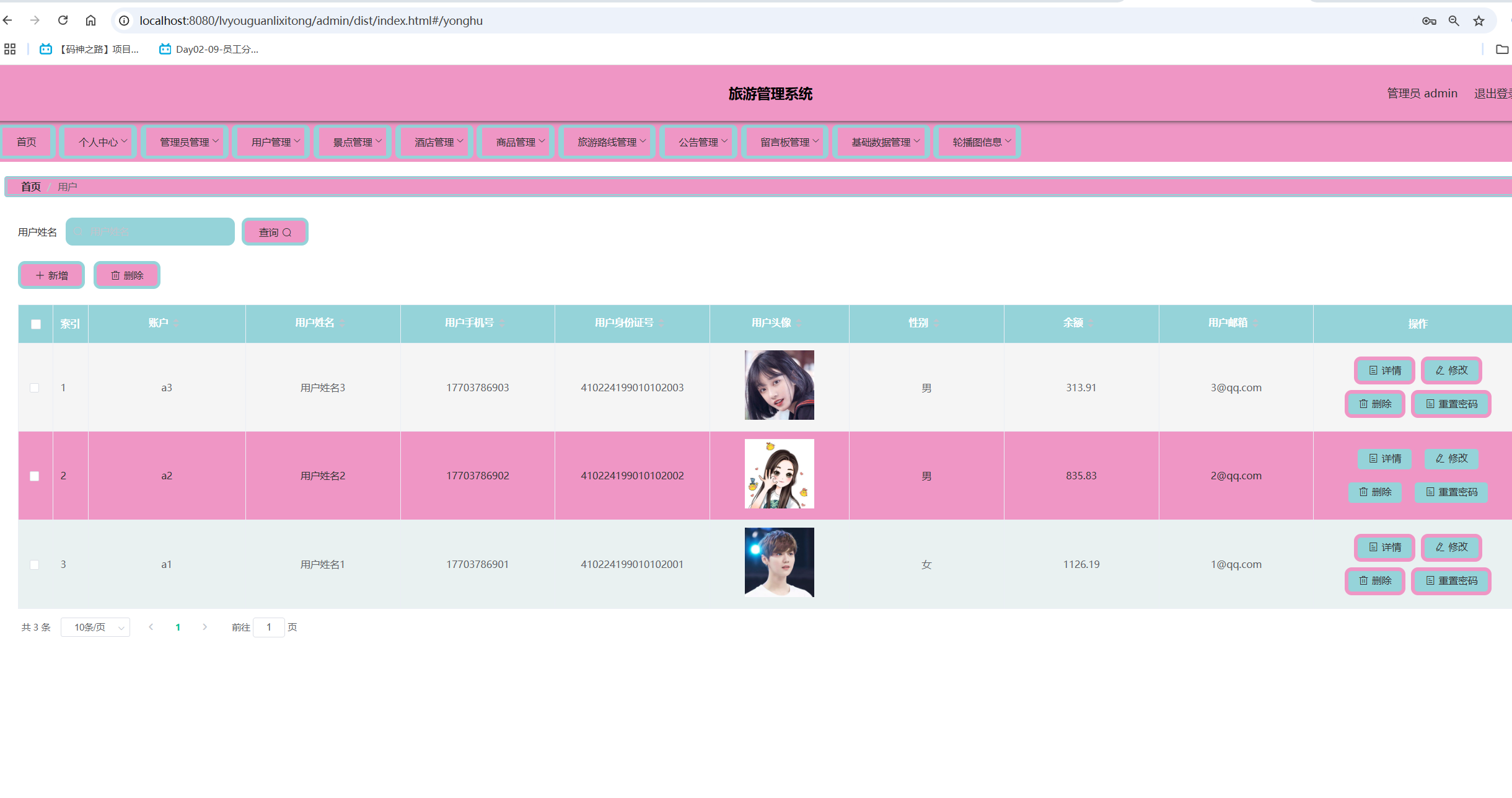1512x798 pixels.
Task: Click the 用户姓名 search input field
Action: tap(151, 232)
